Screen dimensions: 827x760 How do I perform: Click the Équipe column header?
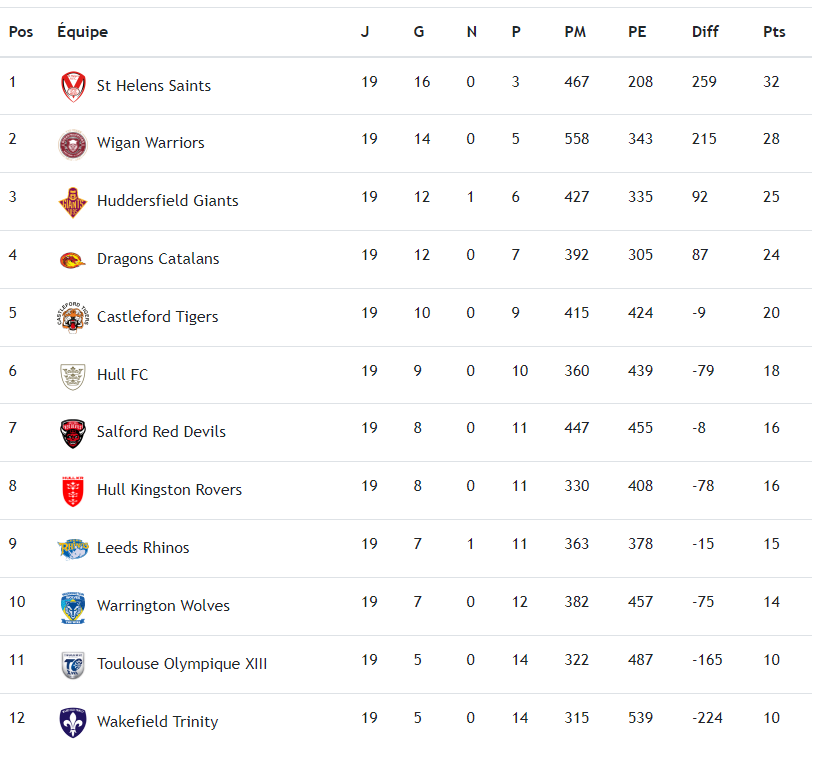click(x=82, y=32)
